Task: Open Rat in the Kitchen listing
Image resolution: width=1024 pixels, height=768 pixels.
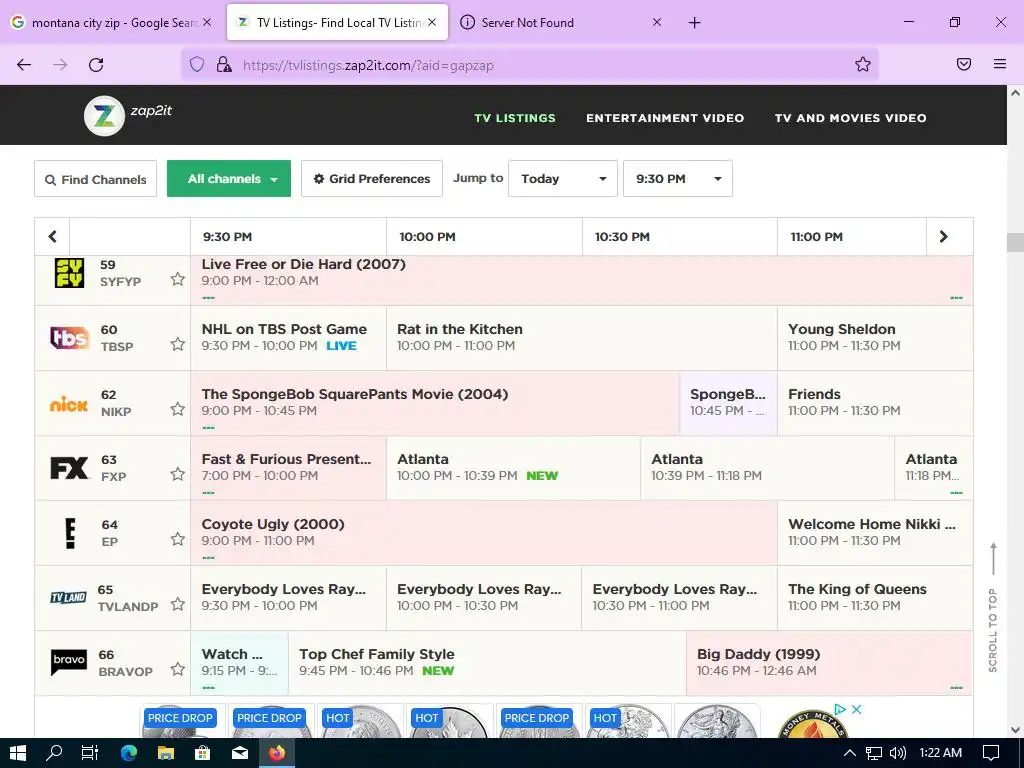Action: point(582,338)
